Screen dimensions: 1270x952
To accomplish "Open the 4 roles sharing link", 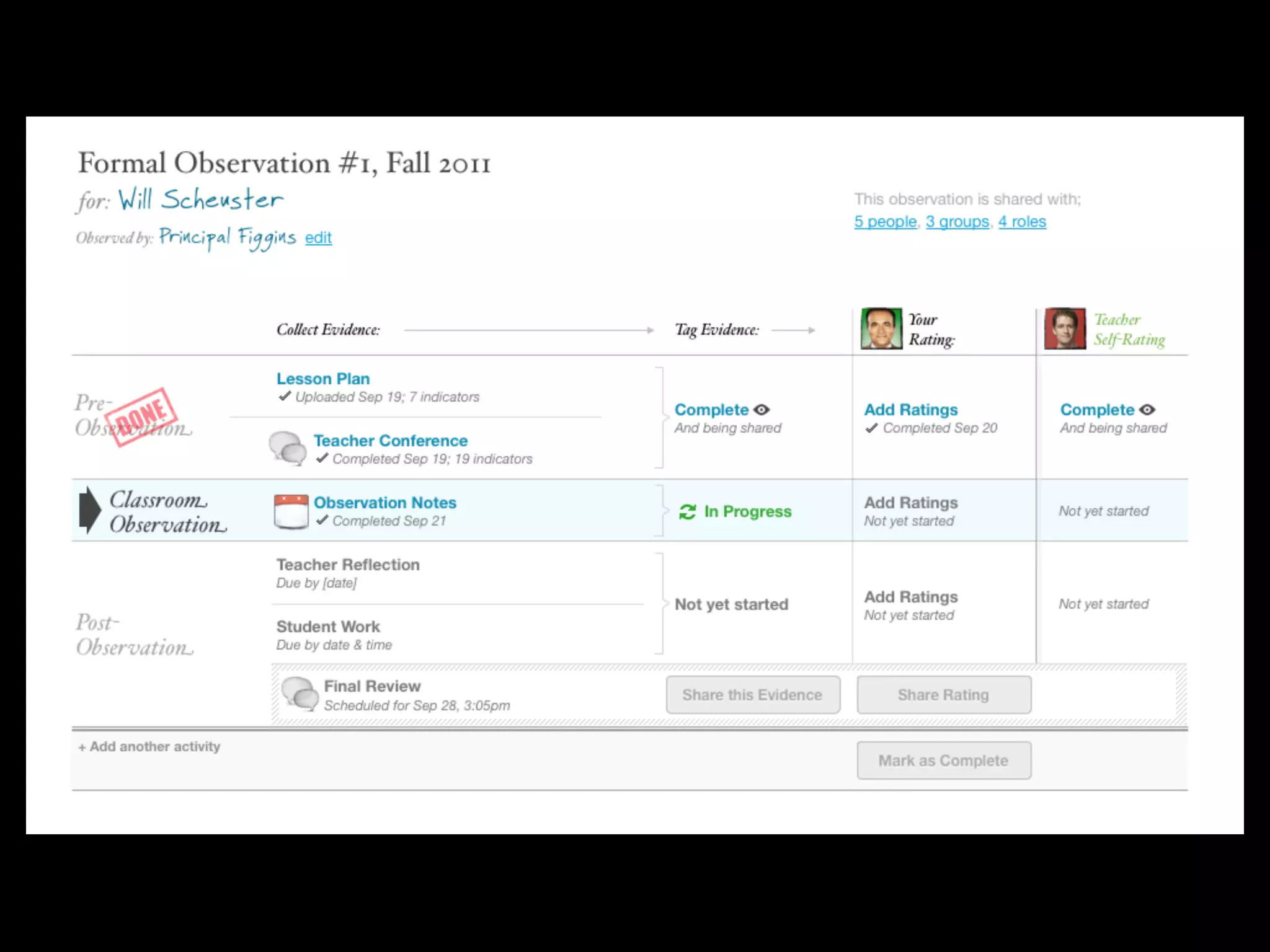I will 1022,221.
